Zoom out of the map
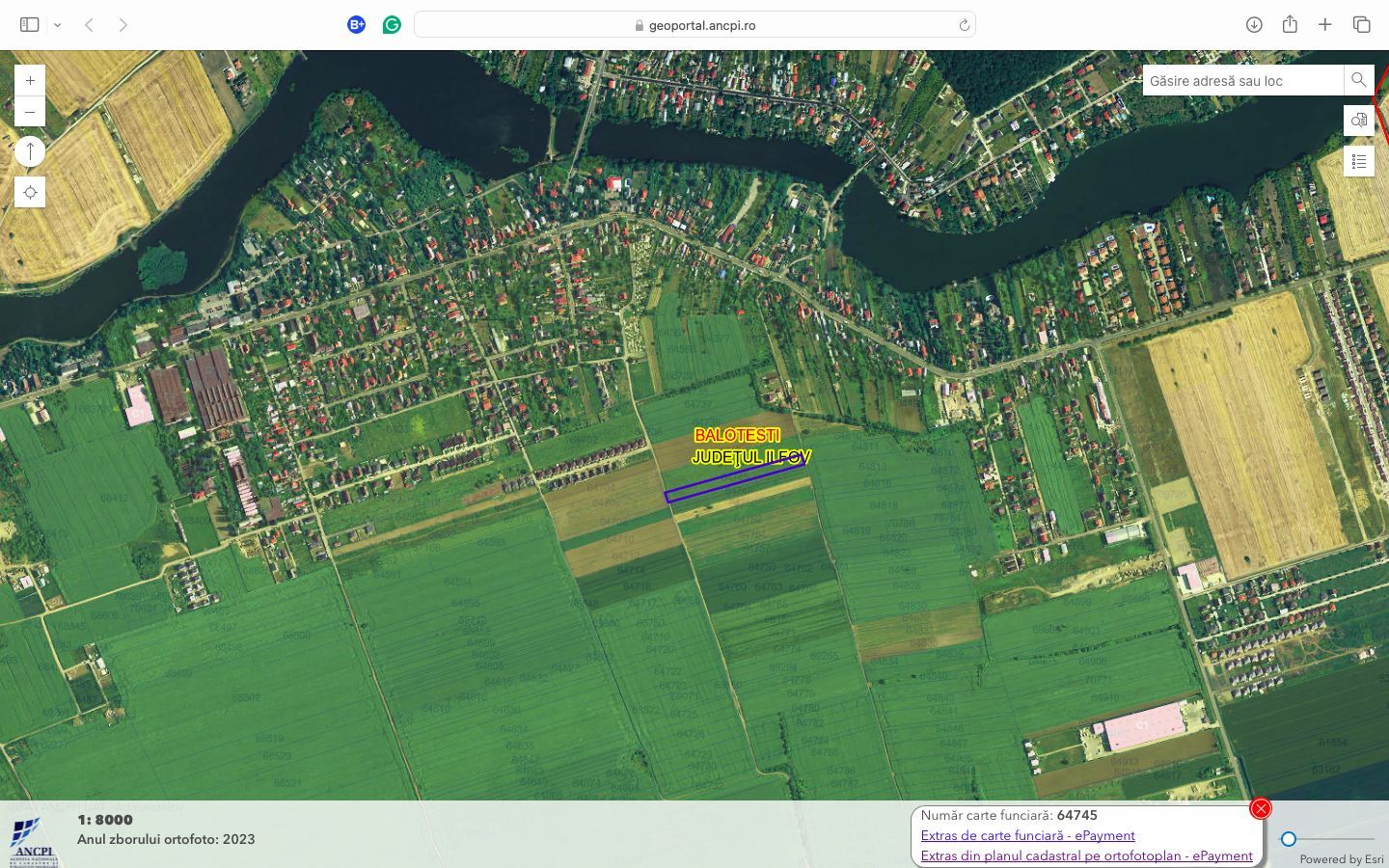 click(30, 112)
